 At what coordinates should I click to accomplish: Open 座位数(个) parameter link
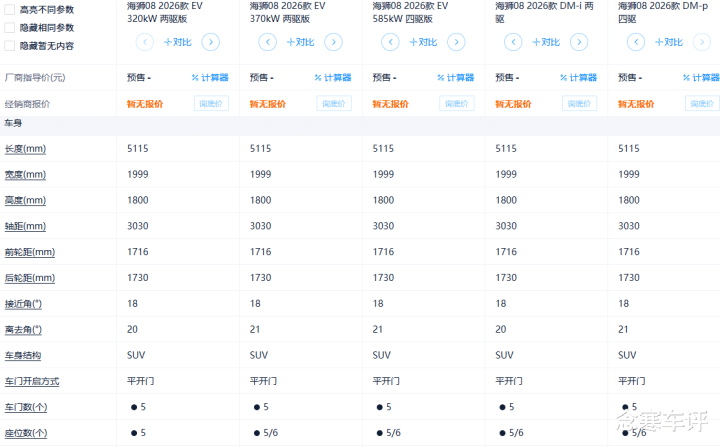[x=26, y=433]
